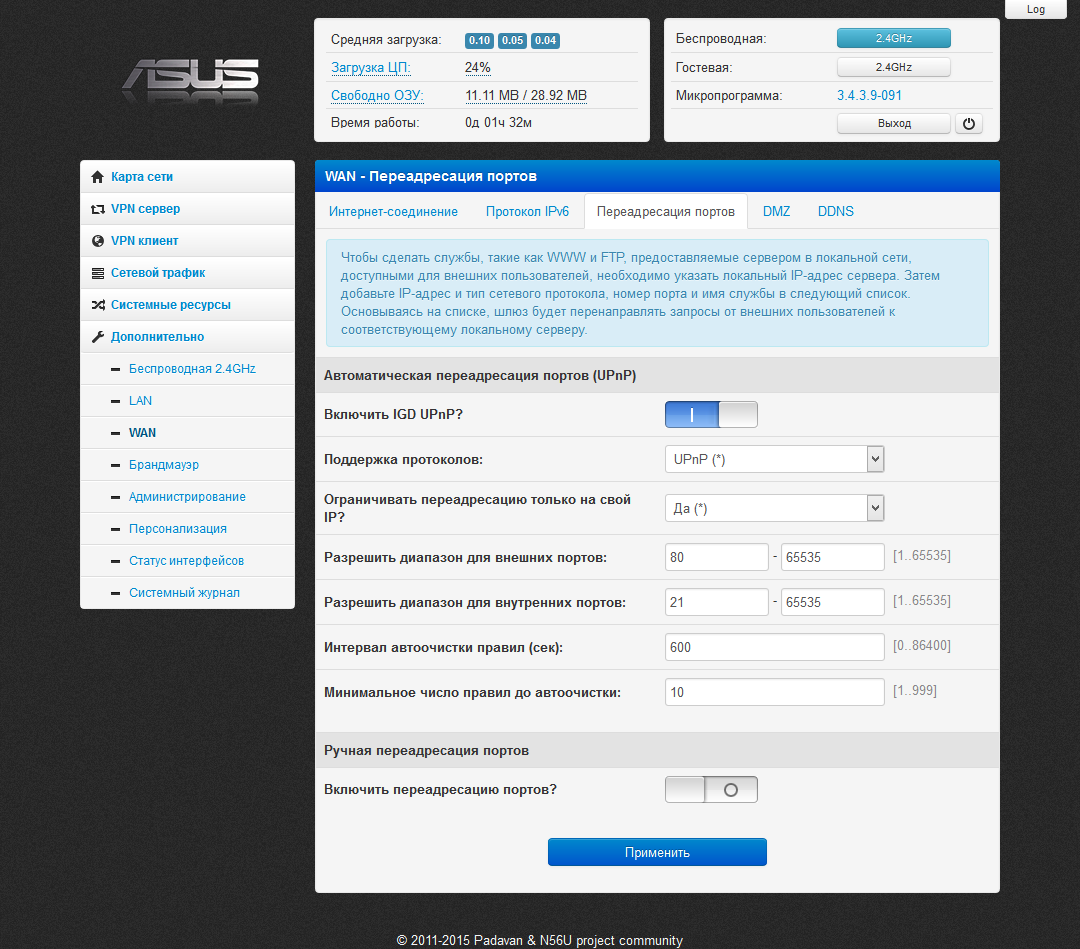Screen dimensions: 1080x949
Task: Open the DMZ tab
Action: (x=776, y=211)
